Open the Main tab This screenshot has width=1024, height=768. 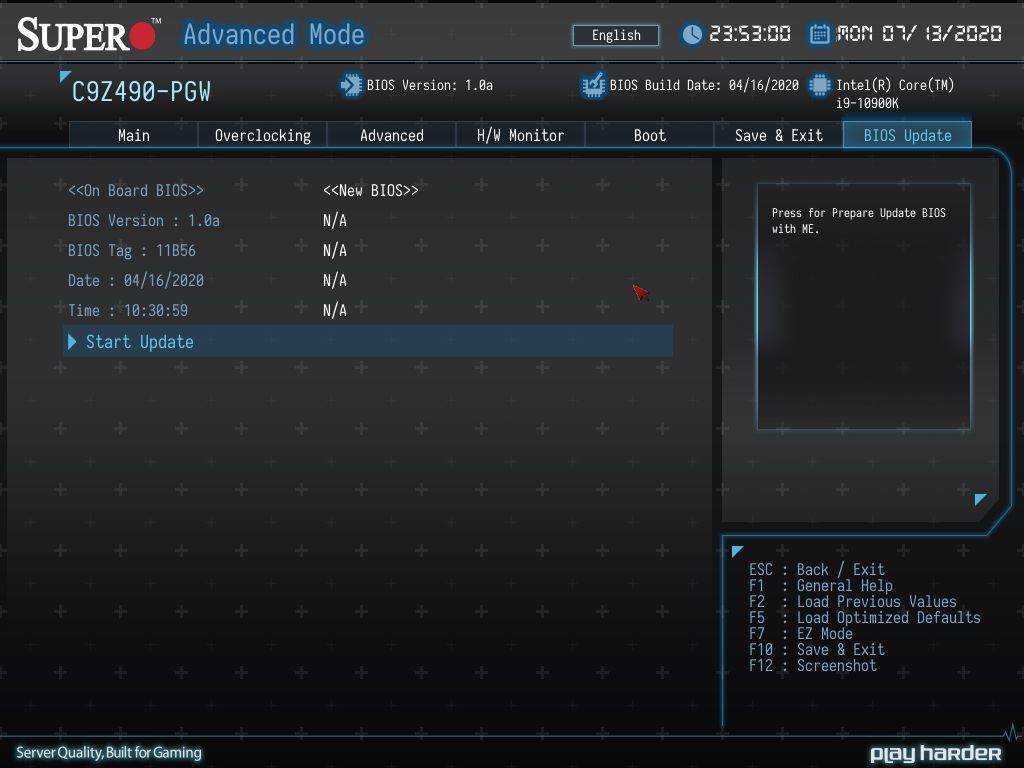[x=134, y=135]
